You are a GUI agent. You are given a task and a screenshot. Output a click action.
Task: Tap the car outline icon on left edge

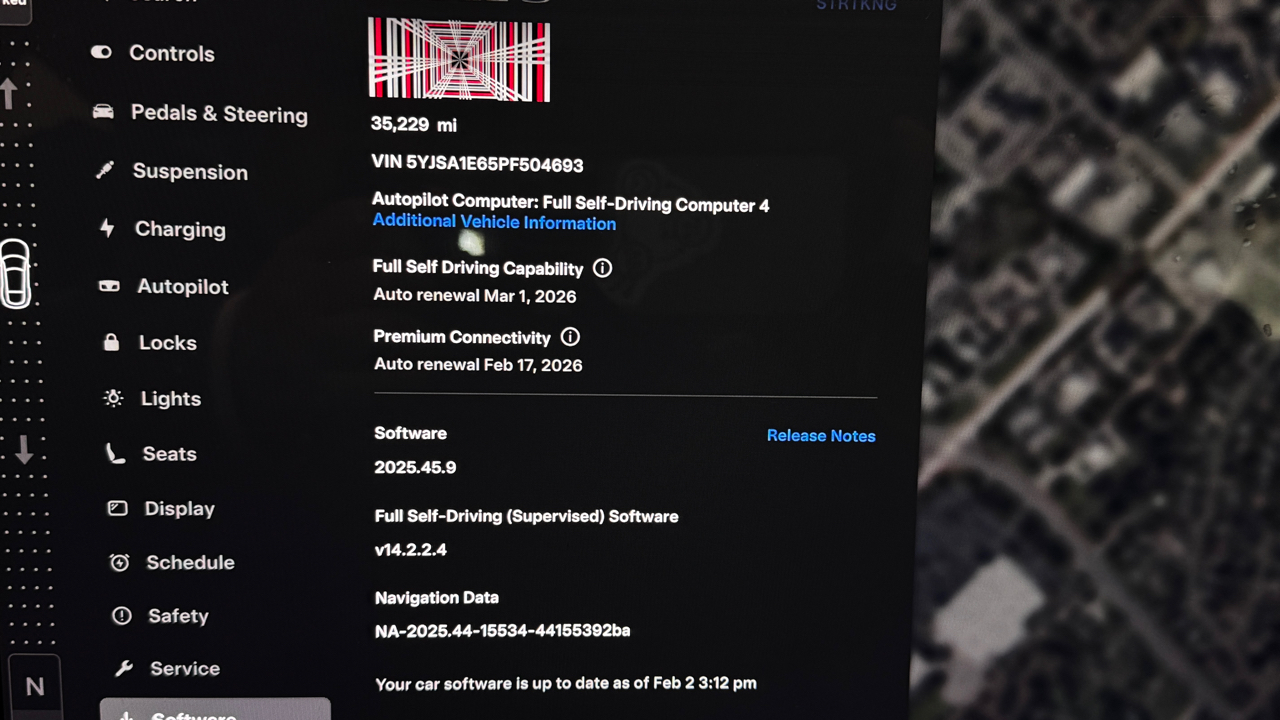(16, 274)
